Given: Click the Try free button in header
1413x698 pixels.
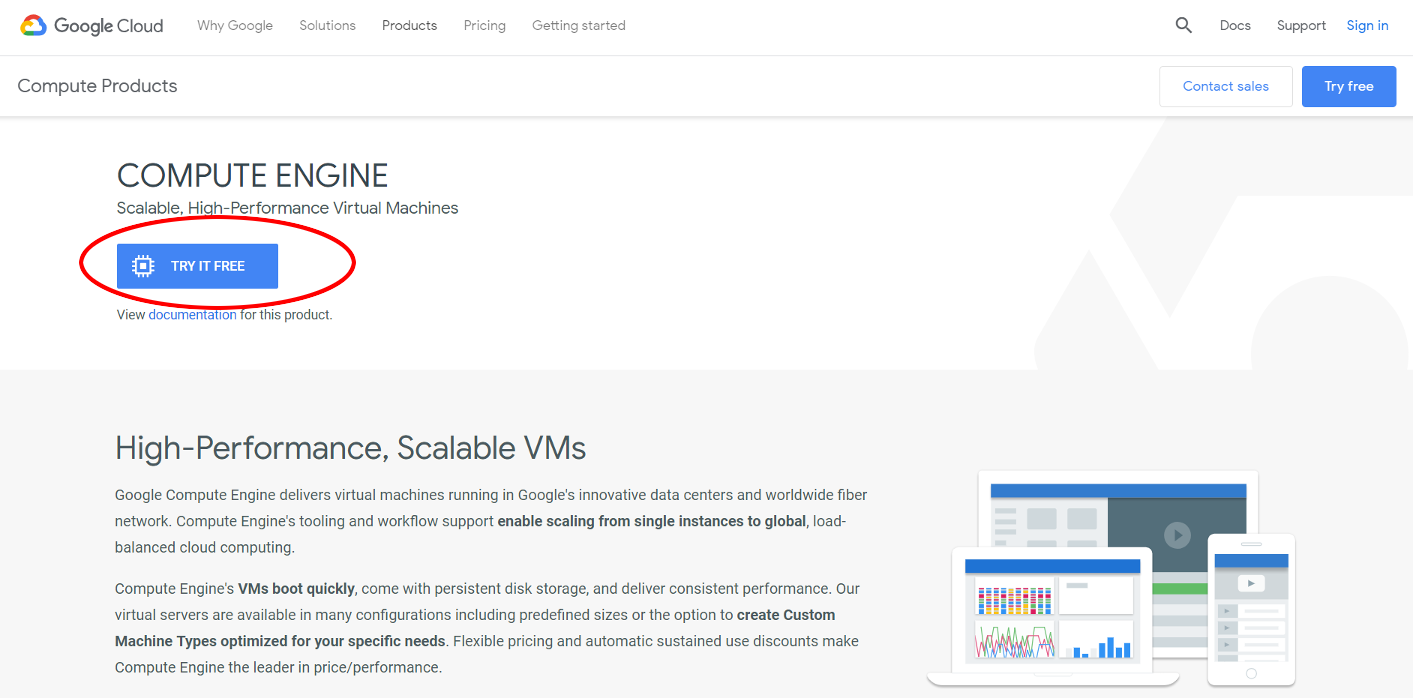Looking at the screenshot, I should pos(1349,86).
